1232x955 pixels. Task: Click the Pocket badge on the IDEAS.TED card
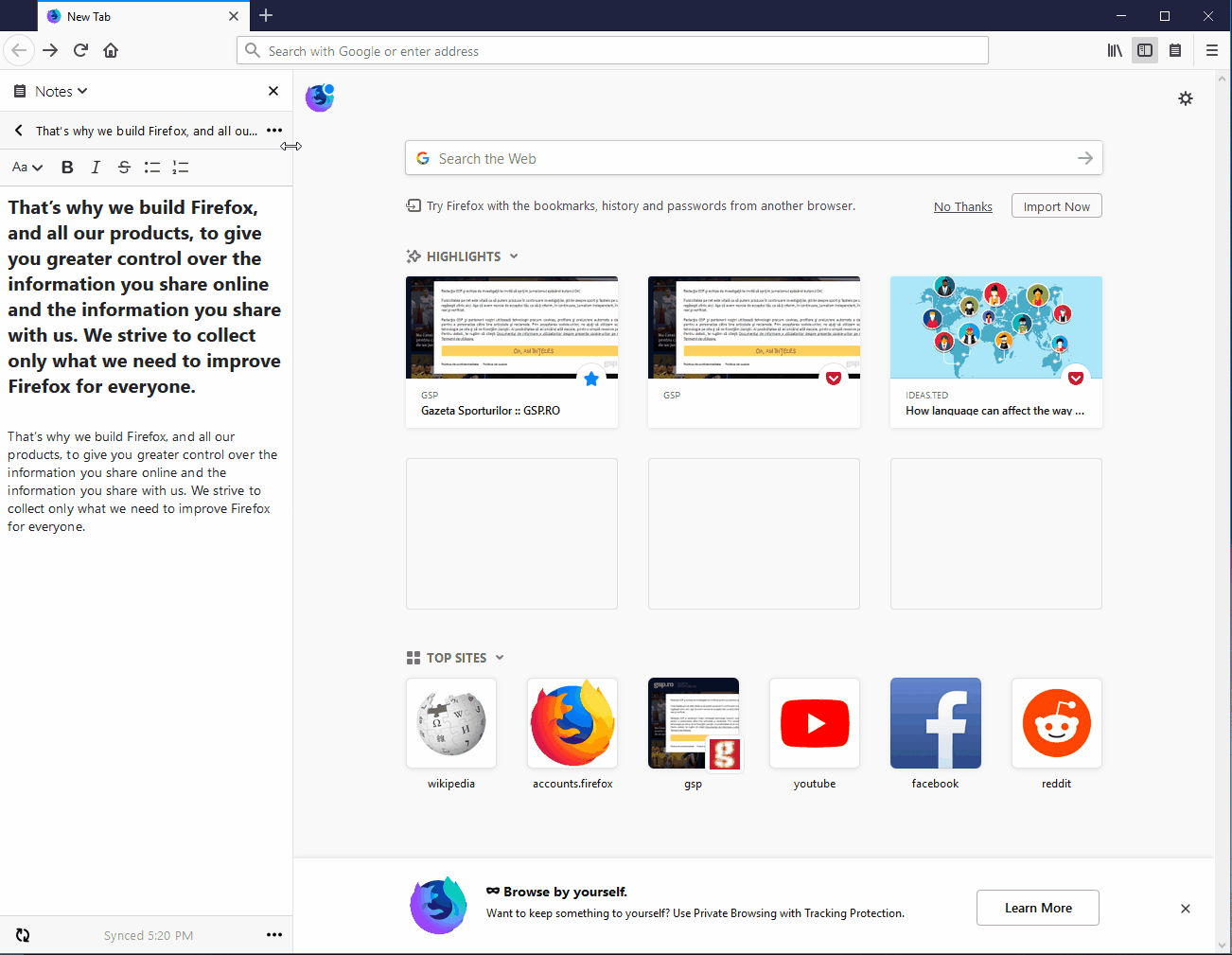pyautogui.click(x=1076, y=379)
